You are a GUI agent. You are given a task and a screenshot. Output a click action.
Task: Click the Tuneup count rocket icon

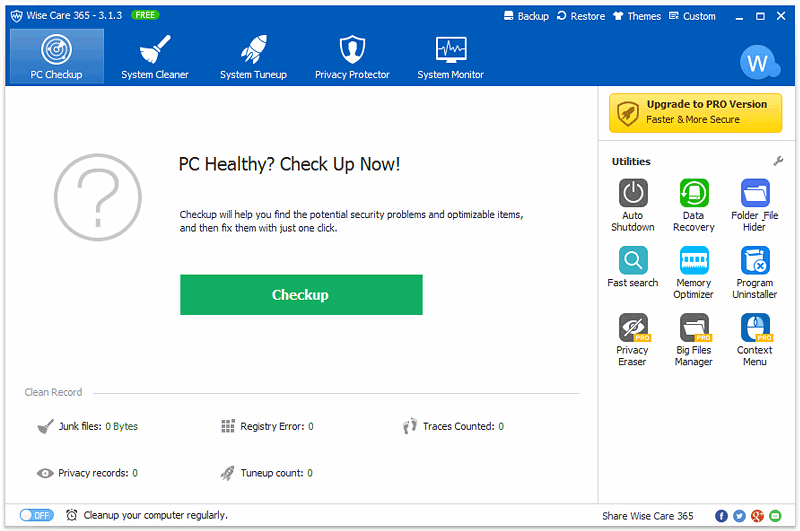coord(228,473)
